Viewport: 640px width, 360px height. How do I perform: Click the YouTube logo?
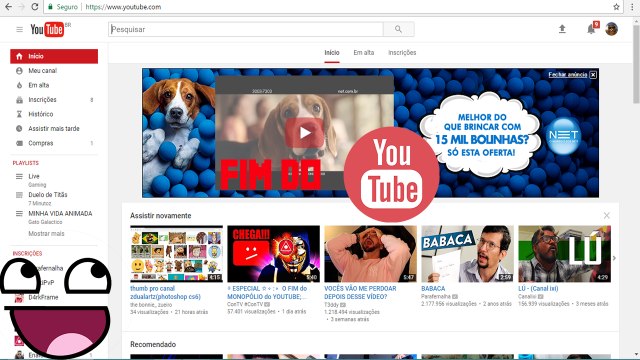point(47,29)
